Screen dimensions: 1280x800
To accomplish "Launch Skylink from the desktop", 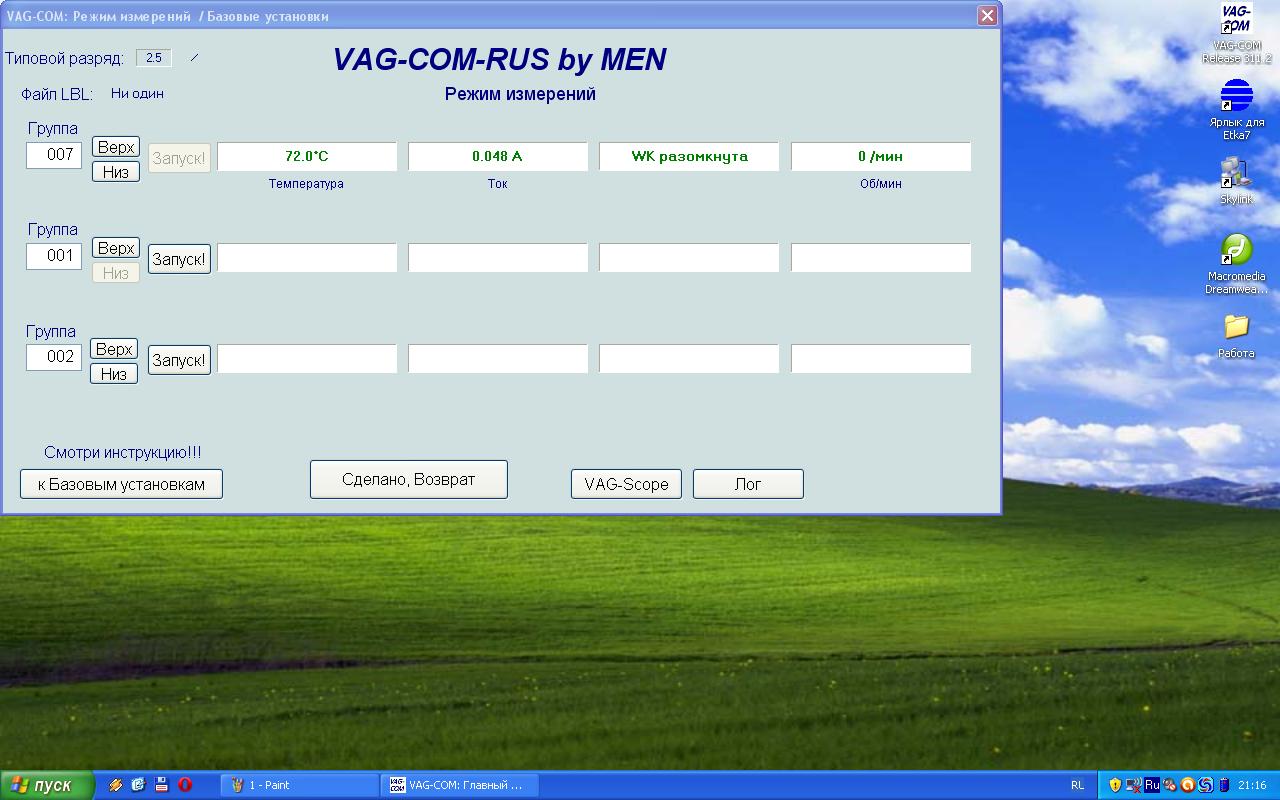I will (1236, 173).
